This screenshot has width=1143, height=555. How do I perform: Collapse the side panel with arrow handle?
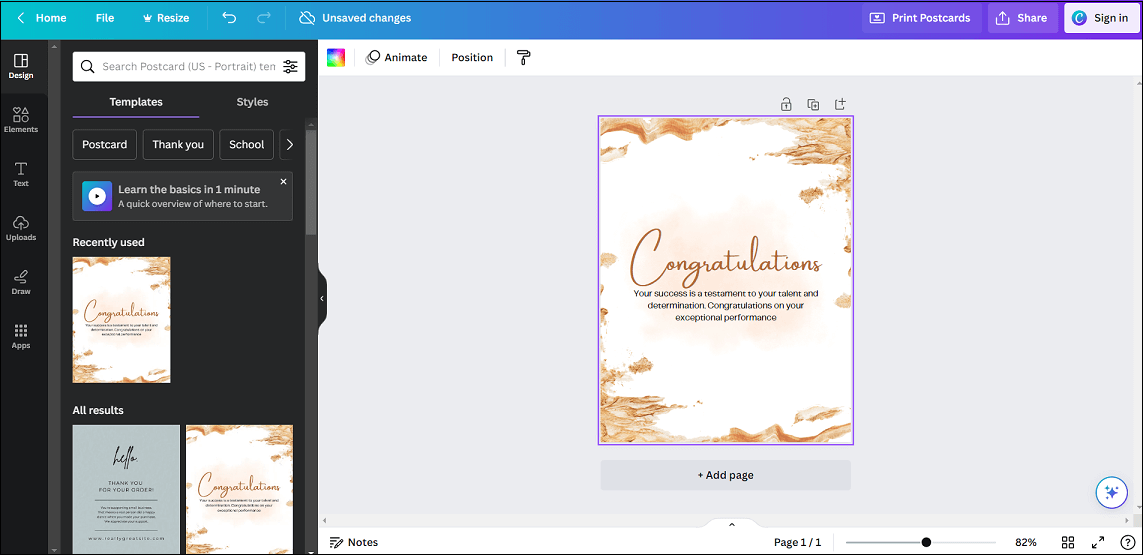coord(321,298)
